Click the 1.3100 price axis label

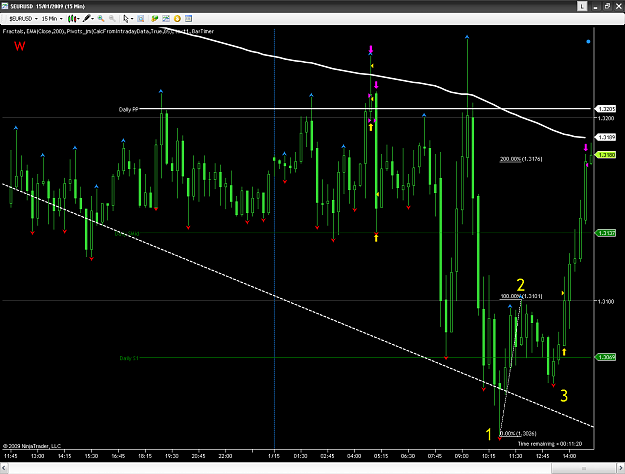click(606, 301)
